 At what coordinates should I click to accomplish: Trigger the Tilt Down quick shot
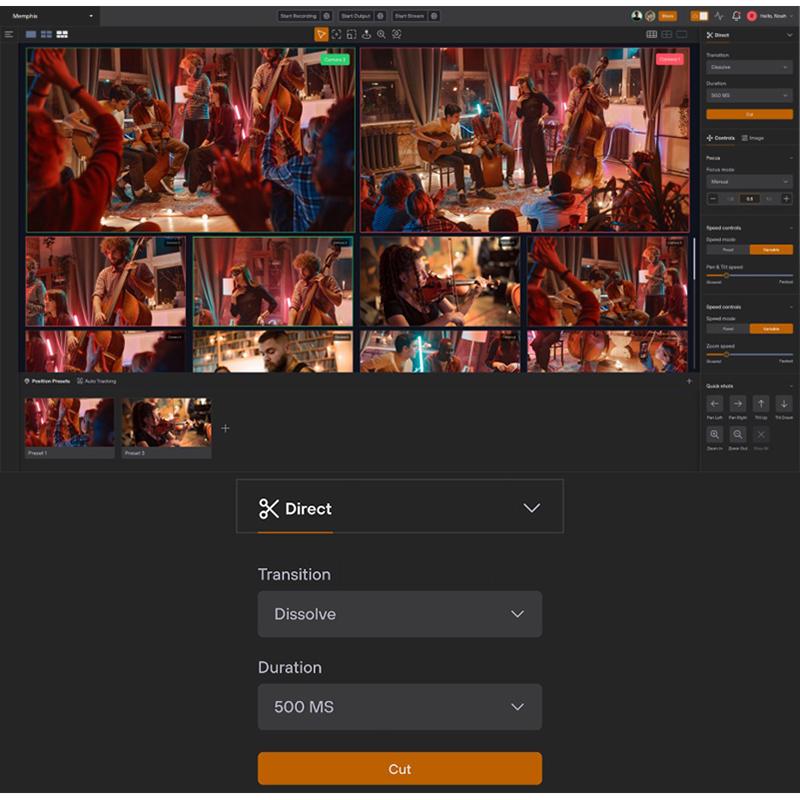[784, 404]
